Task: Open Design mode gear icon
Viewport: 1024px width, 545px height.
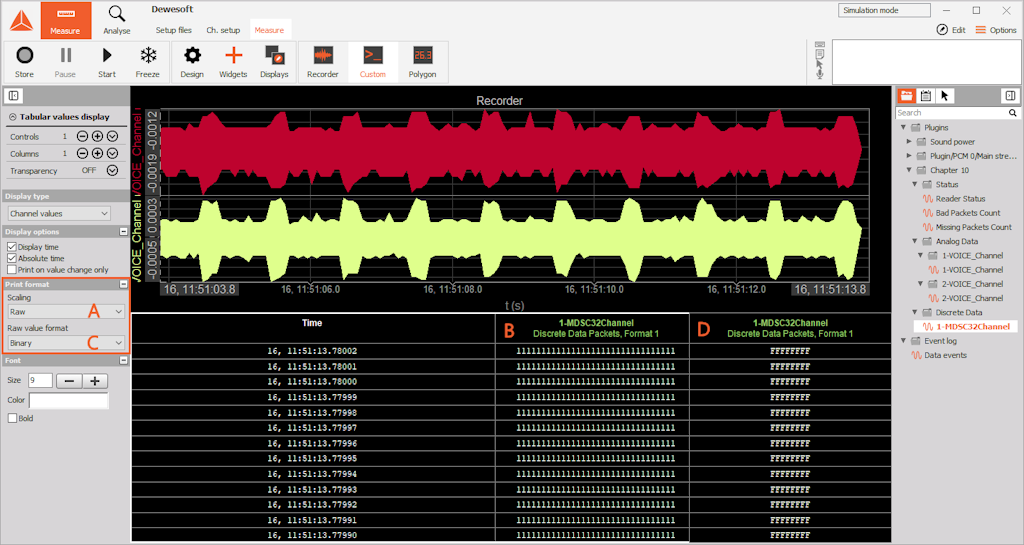Action: click(x=192, y=62)
